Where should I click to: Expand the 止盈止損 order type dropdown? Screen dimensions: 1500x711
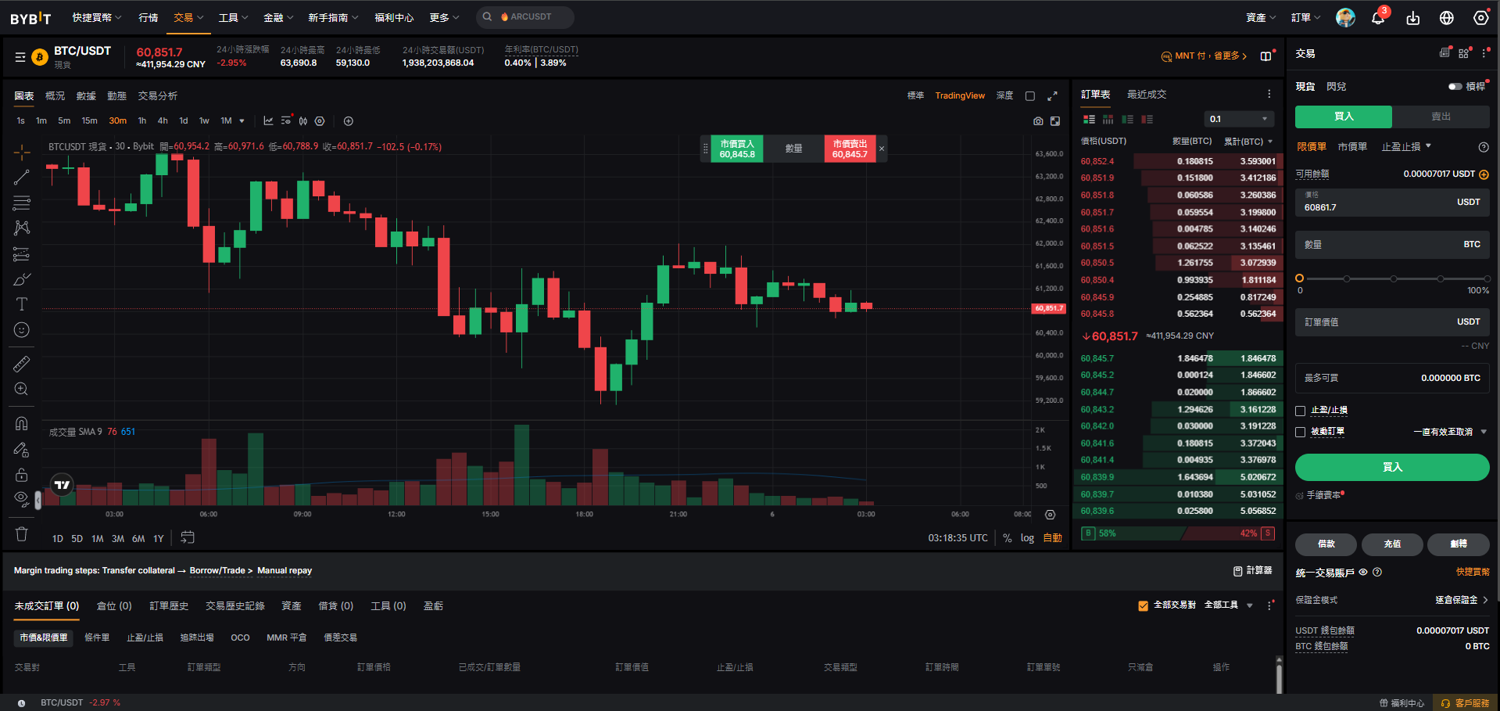click(x=1407, y=147)
